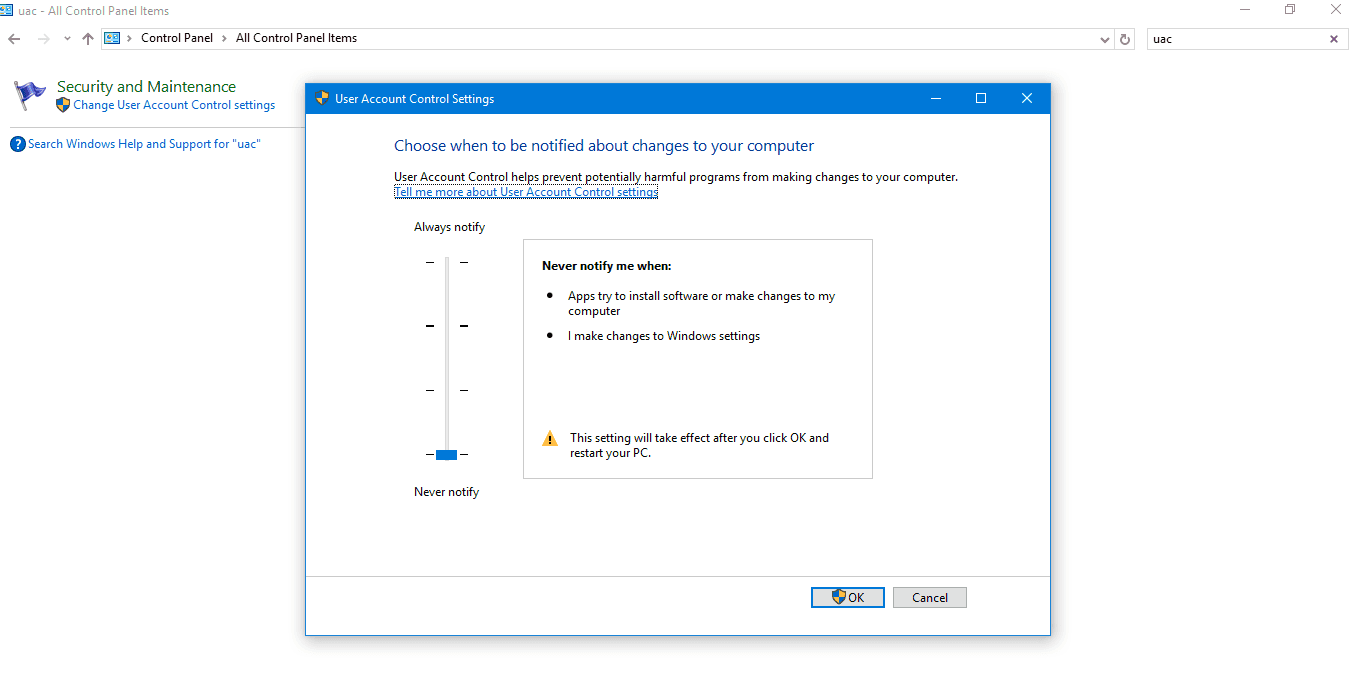Click 'Never notify' label below slider
The width and height of the screenshot is (1361, 699).
446,492
